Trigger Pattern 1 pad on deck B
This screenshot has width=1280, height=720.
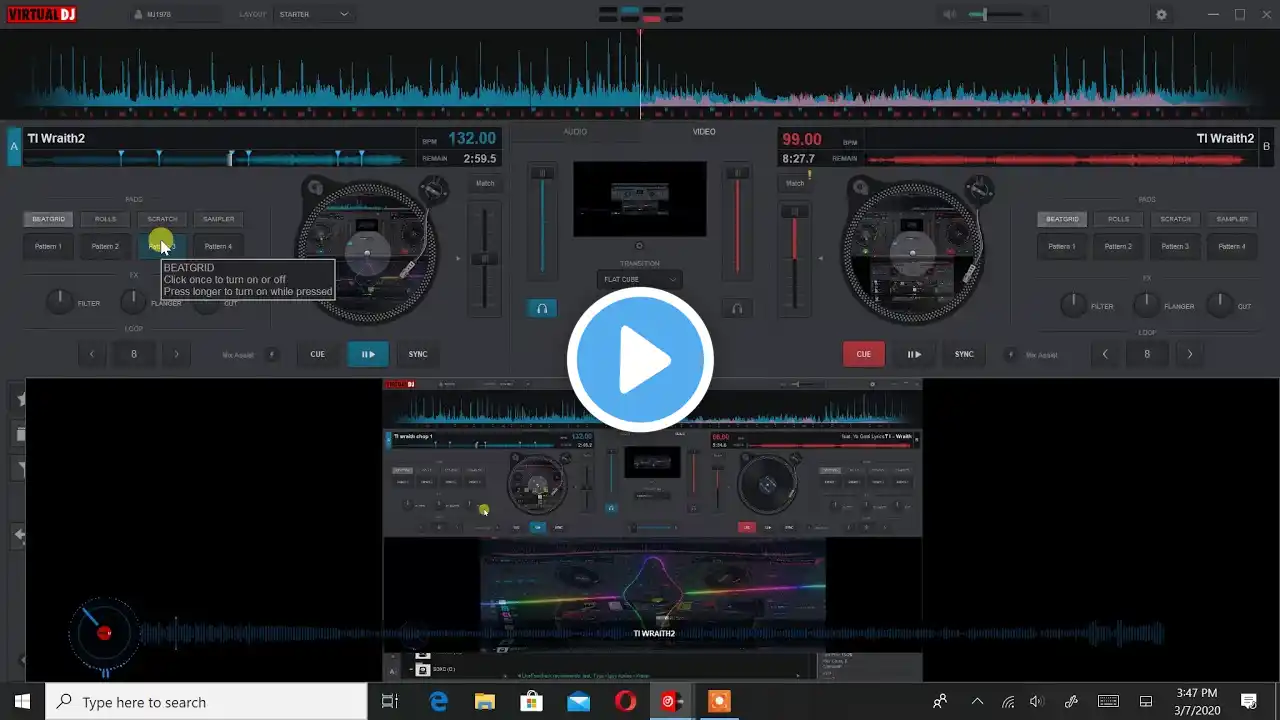[1062, 246]
